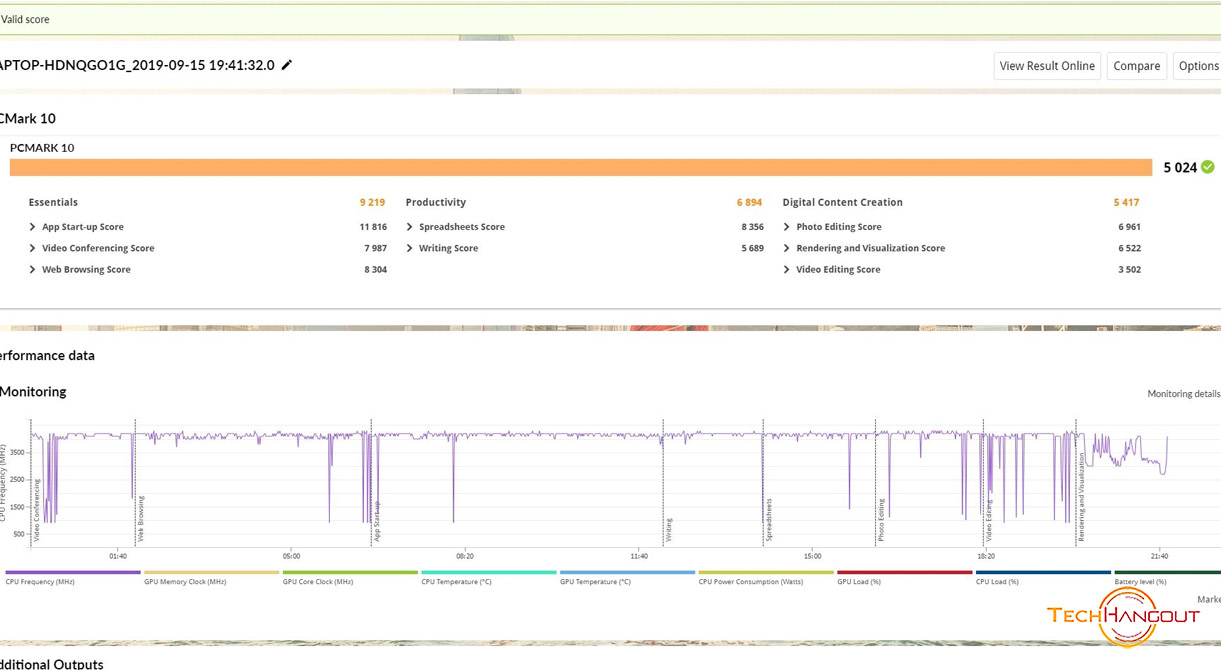1221x670 pixels.
Task: Show the CPU Temperature (°C) legend series
Action: tap(489, 578)
